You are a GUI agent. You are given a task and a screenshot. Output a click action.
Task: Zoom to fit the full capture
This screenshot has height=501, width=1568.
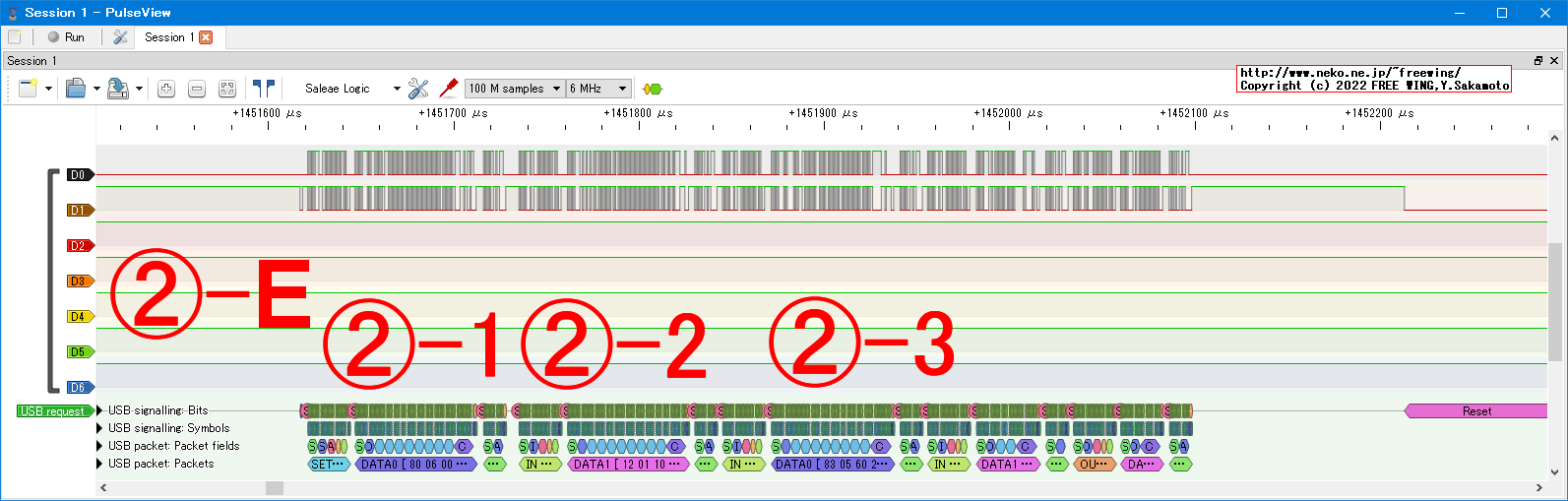pyautogui.click(x=227, y=89)
